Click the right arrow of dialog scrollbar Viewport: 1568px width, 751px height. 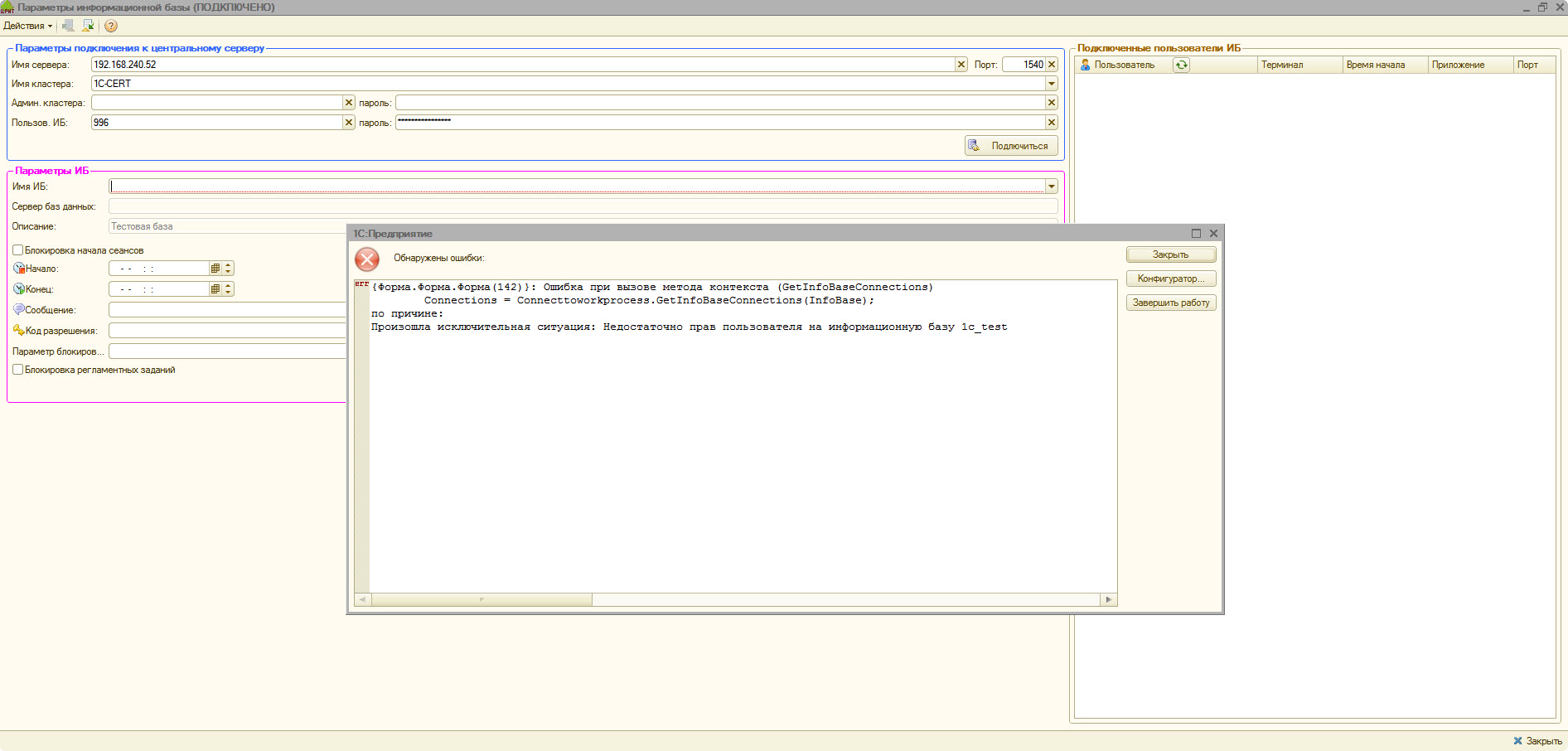1109,599
